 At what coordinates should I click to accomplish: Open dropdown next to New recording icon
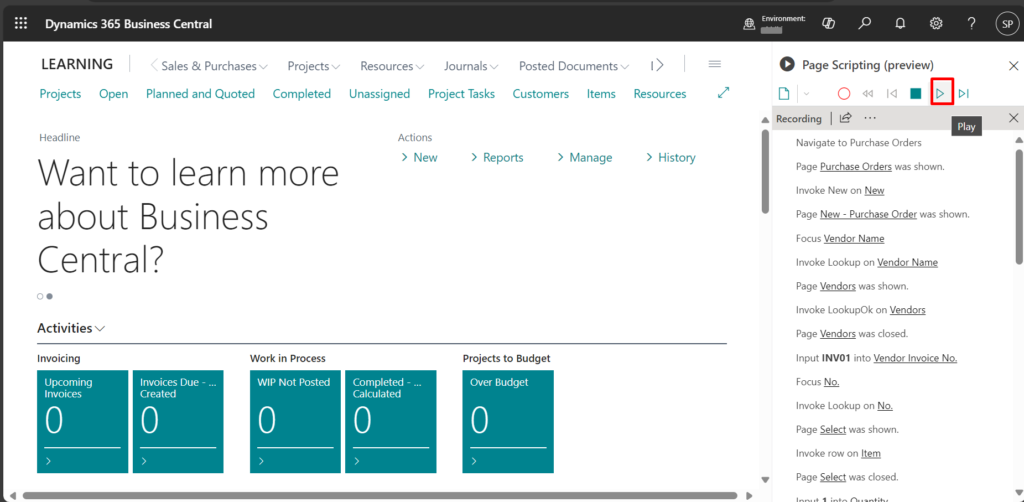coord(806,94)
